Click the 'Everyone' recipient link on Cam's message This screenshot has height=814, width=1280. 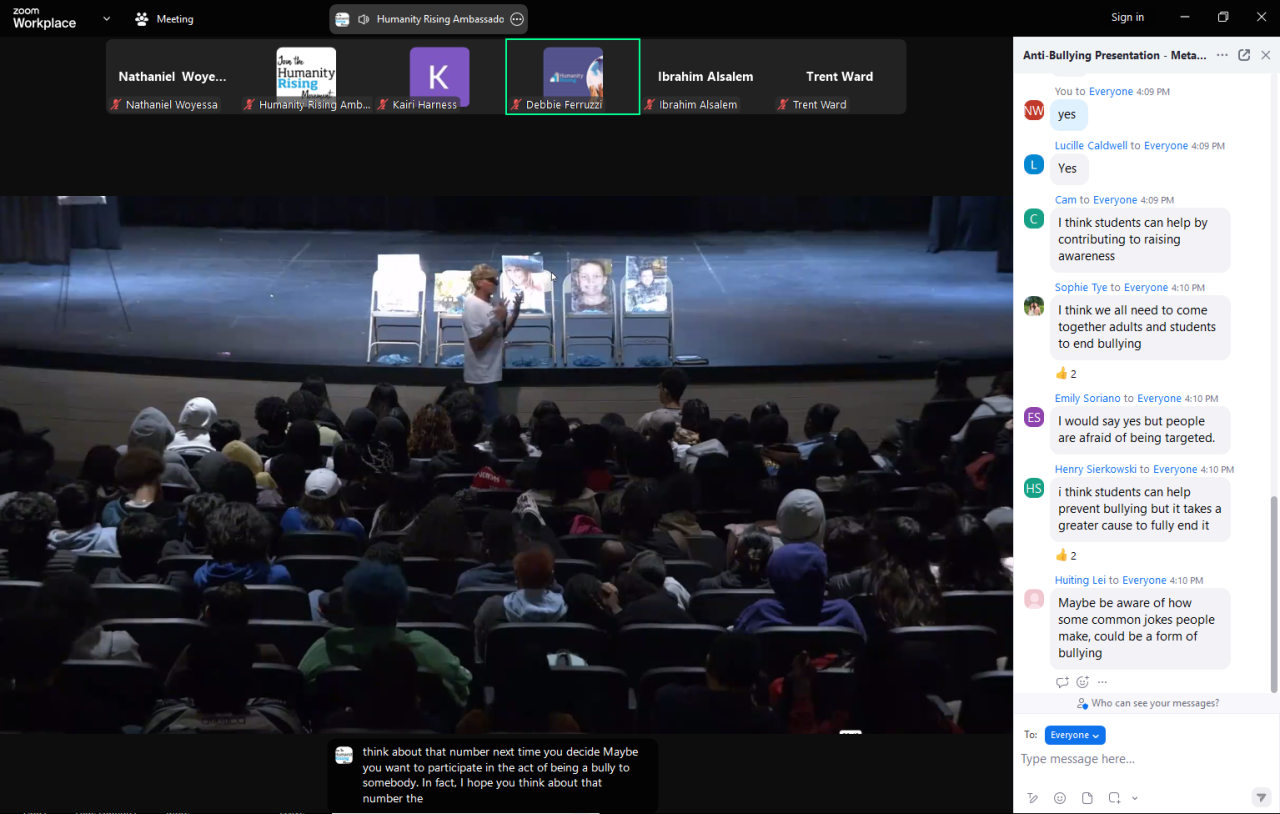pyautogui.click(x=1115, y=200)
